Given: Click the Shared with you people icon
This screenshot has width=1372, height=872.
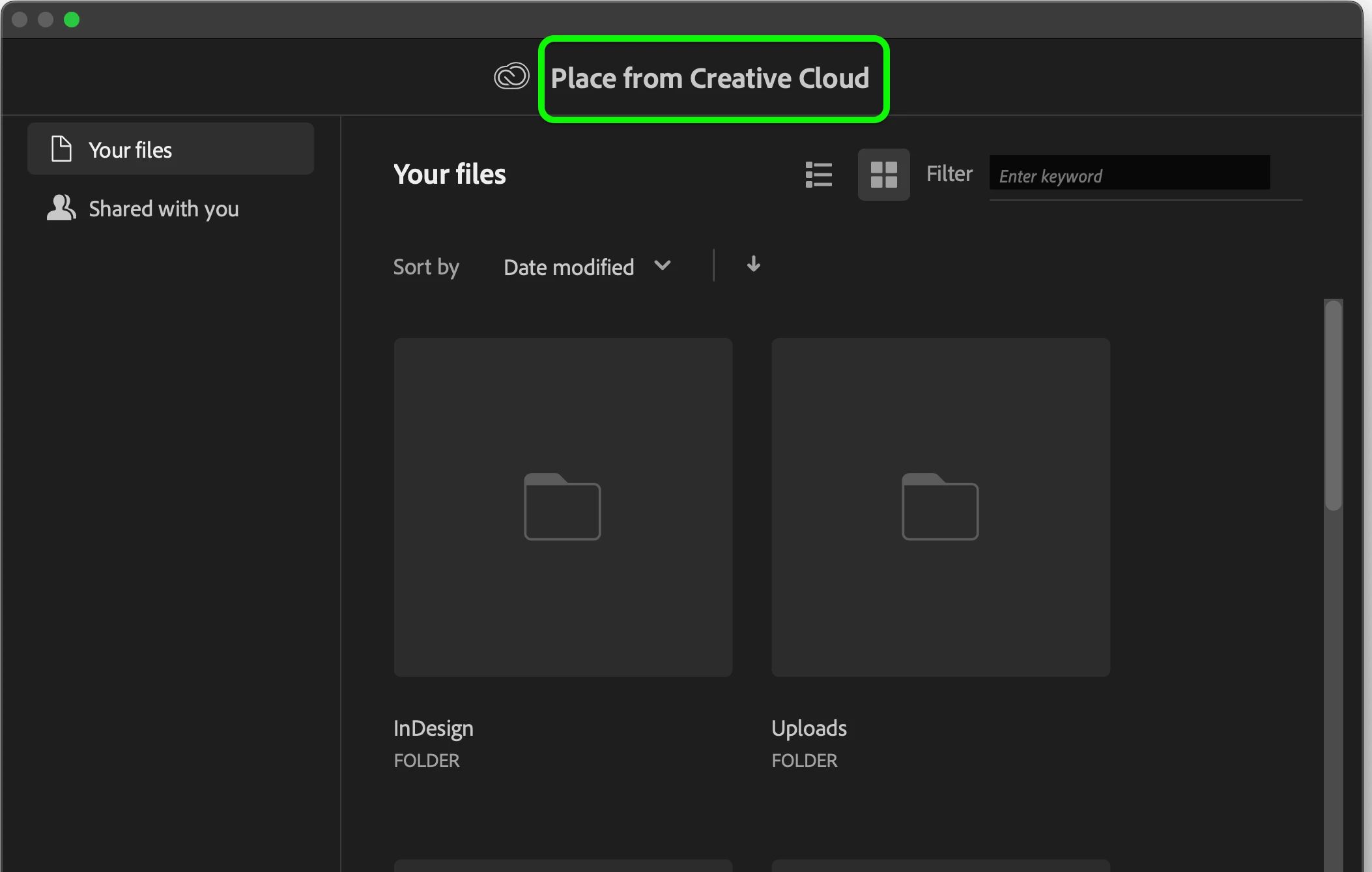Looking at the screenshot, I should tap(61, 208).
